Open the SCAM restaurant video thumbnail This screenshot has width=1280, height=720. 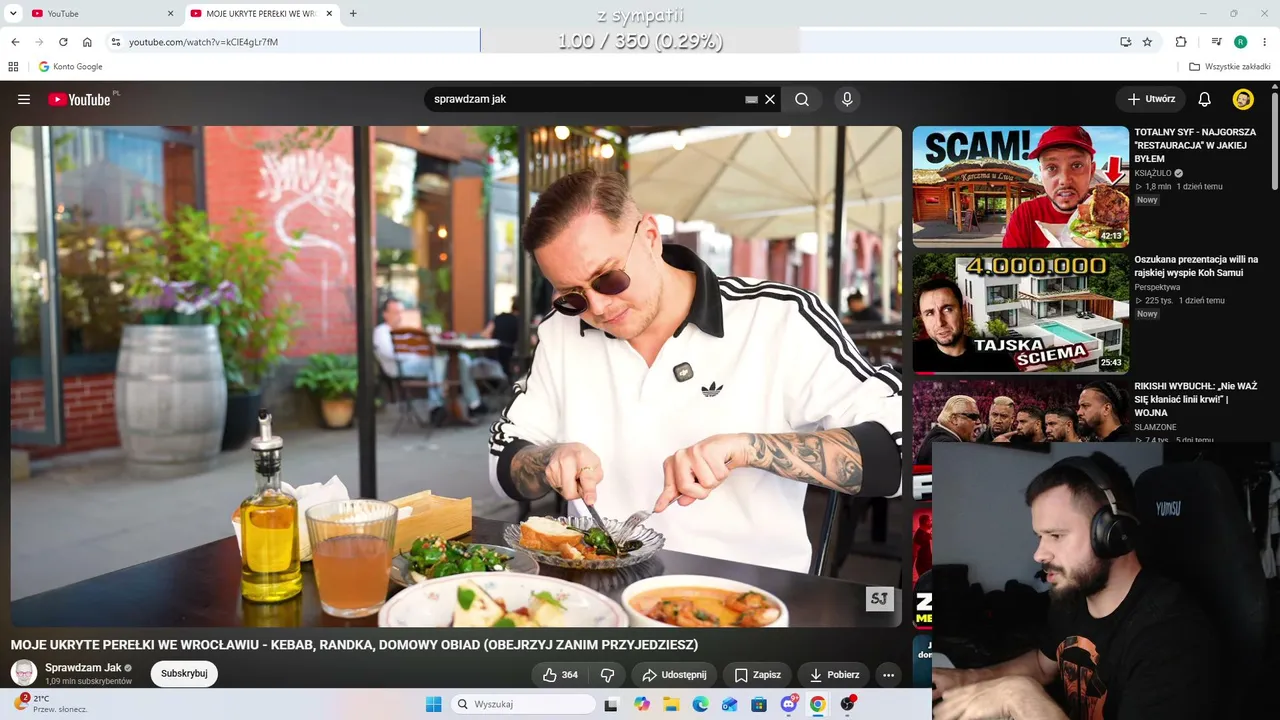point(1020,187)
